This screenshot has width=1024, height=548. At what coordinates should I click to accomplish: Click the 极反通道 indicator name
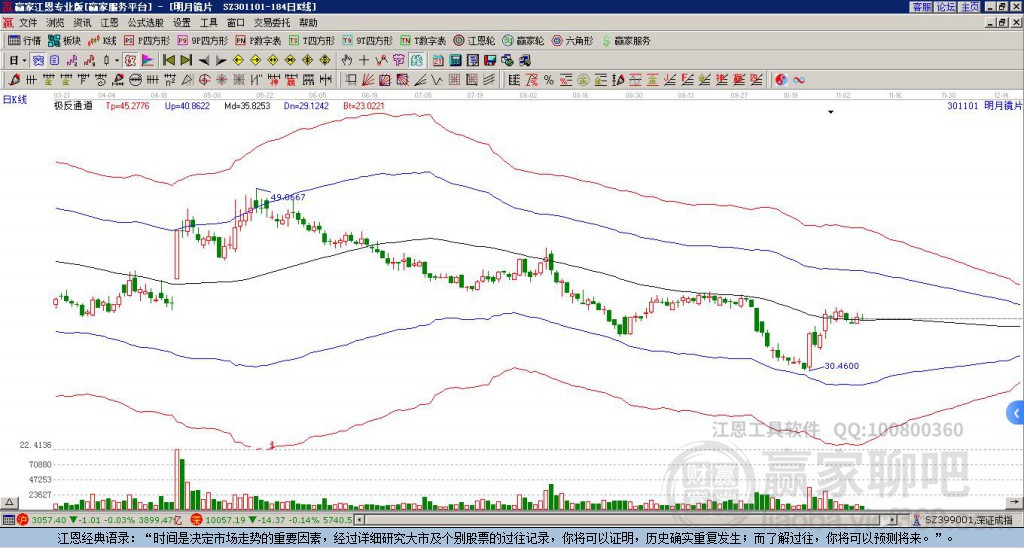[72, 105]
